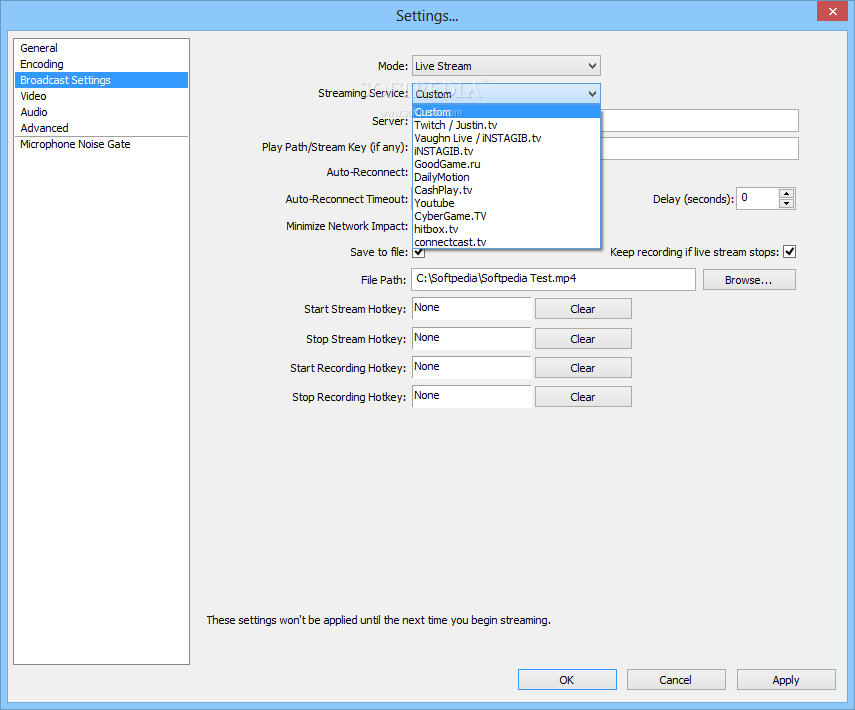Focus the Stop Recording Hotkey field
The height and width of the screenshot is (710, 855).
(x=472, y=396)
